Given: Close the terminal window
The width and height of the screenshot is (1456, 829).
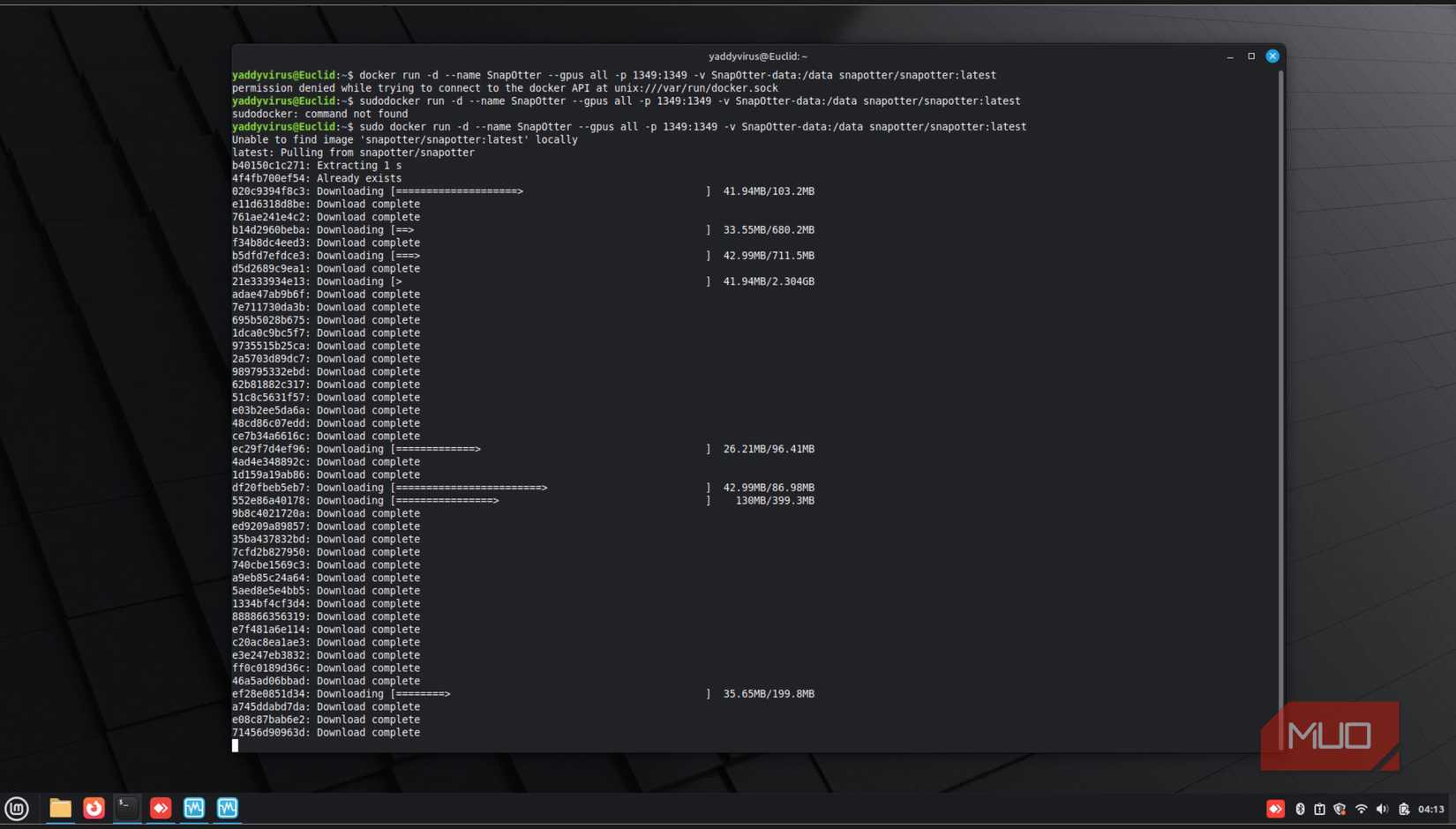Looking at the screenshot, I should 1272,56.
